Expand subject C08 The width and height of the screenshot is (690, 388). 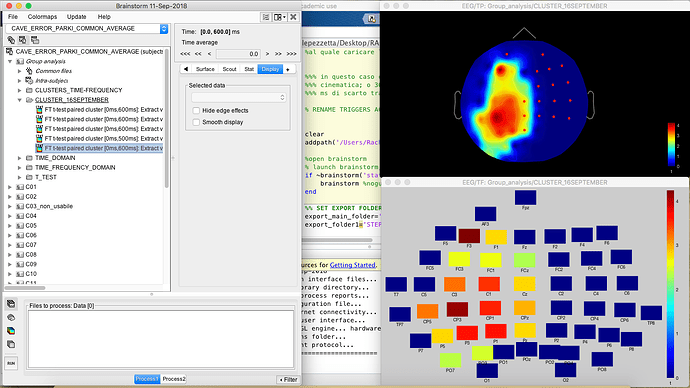click(x=10, y=255)
